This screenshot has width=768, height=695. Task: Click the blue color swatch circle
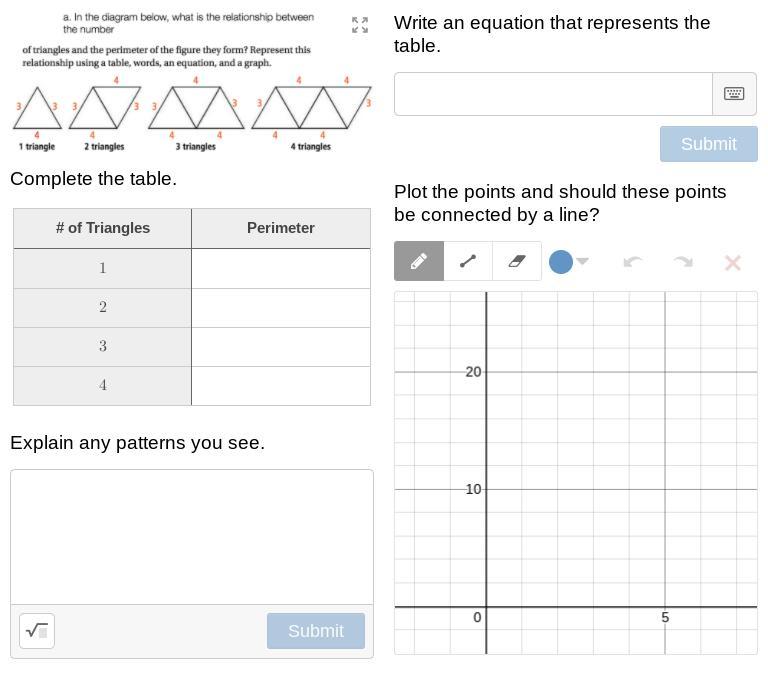point(561,262)
